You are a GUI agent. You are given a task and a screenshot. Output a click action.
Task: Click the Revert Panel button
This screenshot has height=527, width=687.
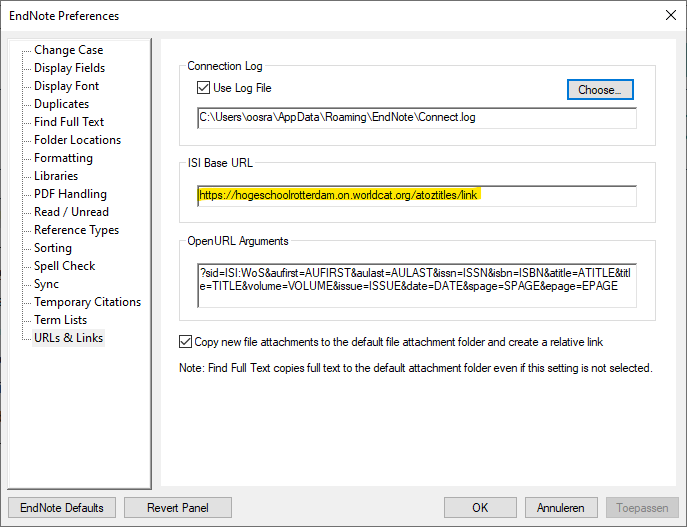(178, 508)
